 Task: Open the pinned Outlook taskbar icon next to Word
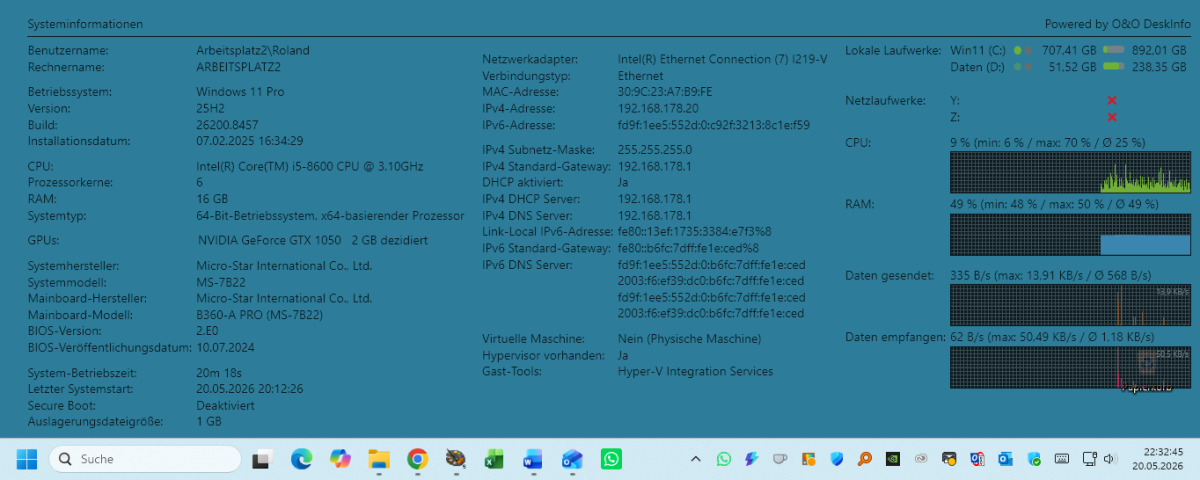point(572,459)
